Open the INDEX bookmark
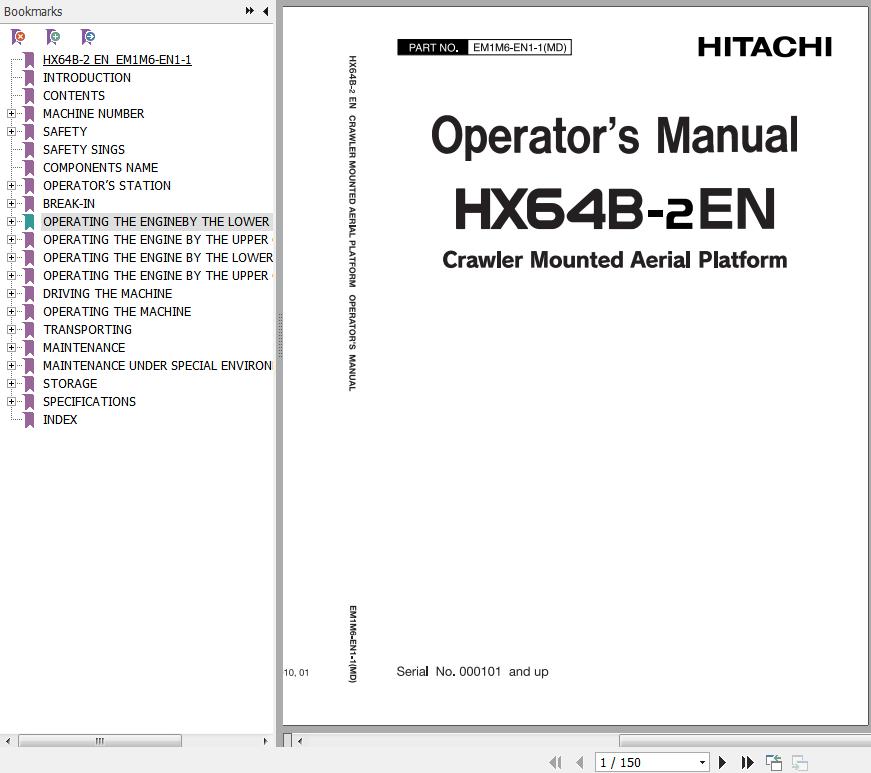The width and height of the screenshot is (871, 773). (x=60, y=419)
